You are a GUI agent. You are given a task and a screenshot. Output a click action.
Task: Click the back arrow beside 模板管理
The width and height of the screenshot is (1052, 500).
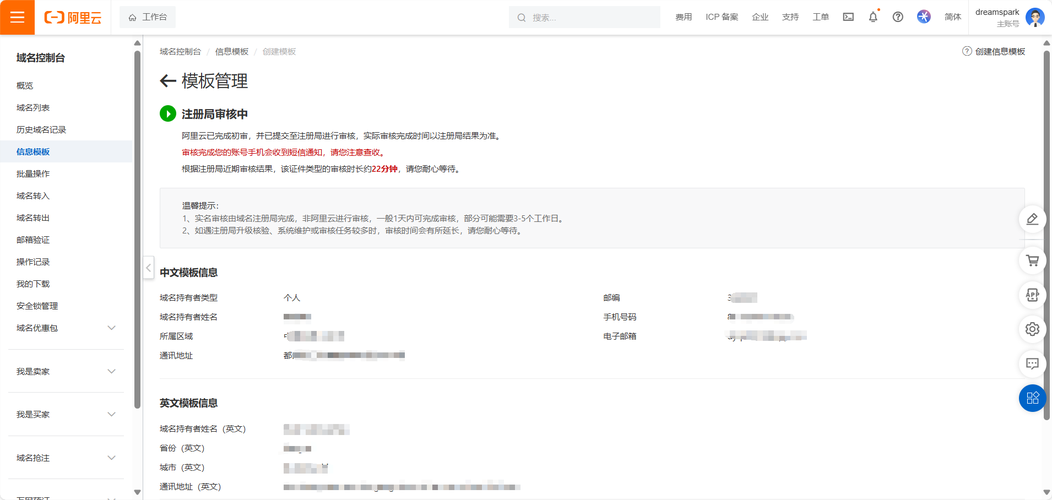pyautogui.click(x=168, y=82)
